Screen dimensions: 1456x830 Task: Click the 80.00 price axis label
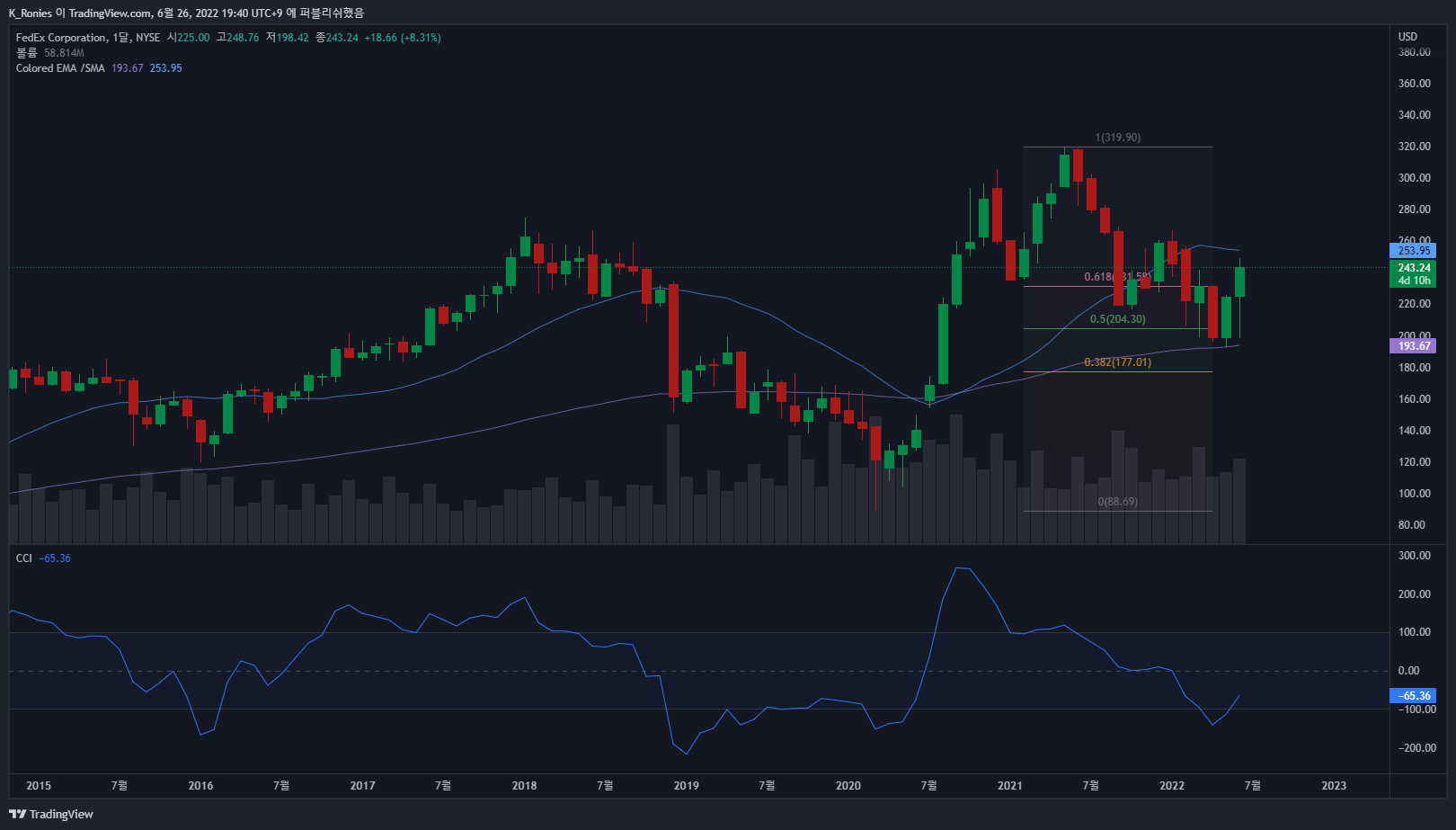(1412, 525)
